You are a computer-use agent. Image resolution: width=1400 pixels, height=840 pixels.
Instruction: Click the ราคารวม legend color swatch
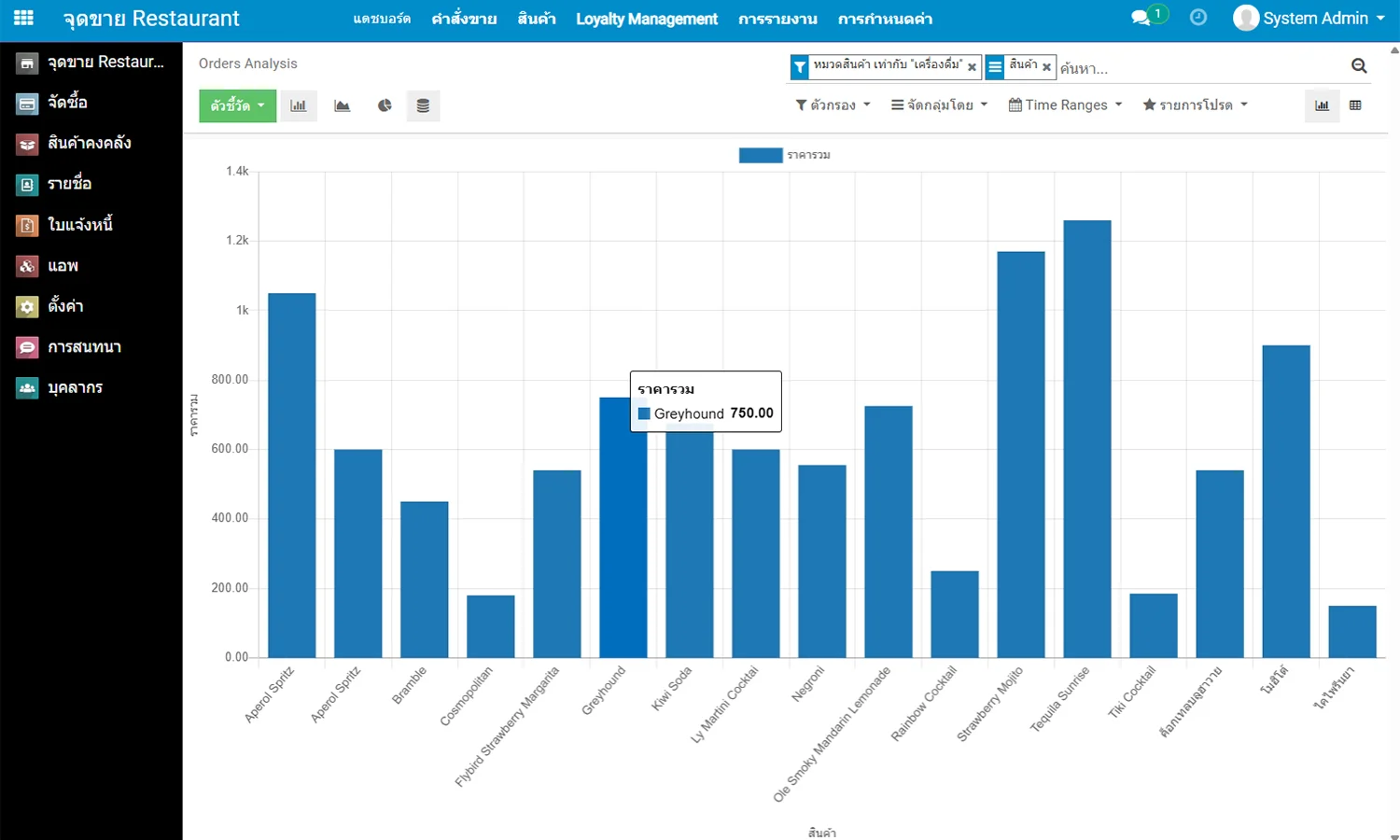click(760, 155)
